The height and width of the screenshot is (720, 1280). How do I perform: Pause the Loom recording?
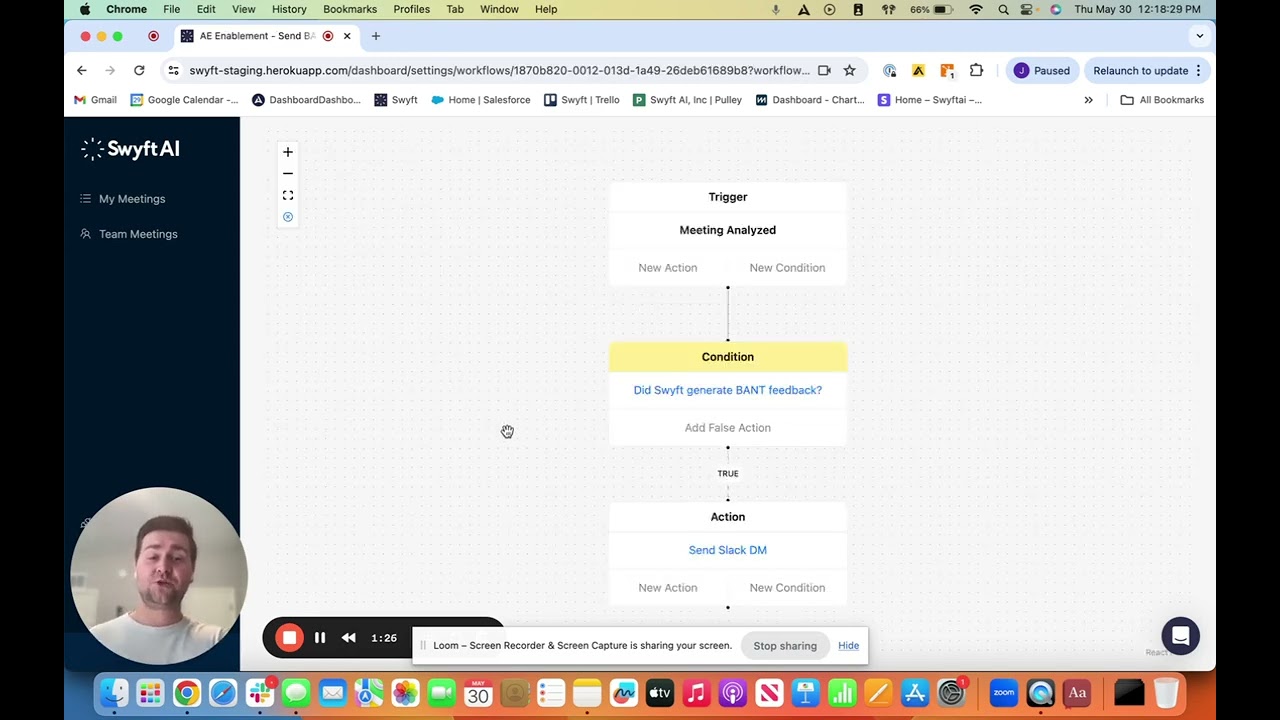pos(320,638)
